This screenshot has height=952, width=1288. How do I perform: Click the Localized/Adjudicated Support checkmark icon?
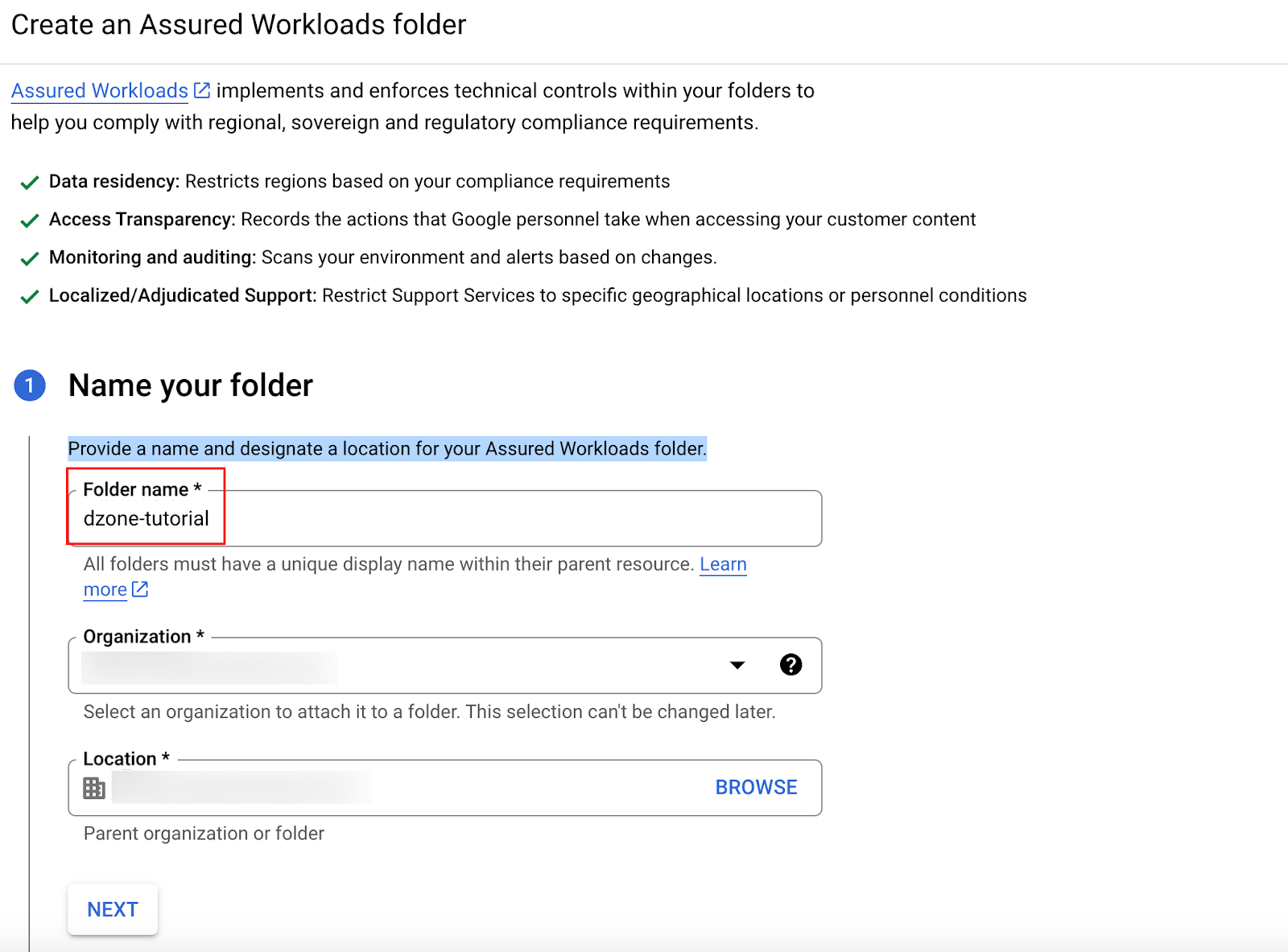click(x=30, y=296)
